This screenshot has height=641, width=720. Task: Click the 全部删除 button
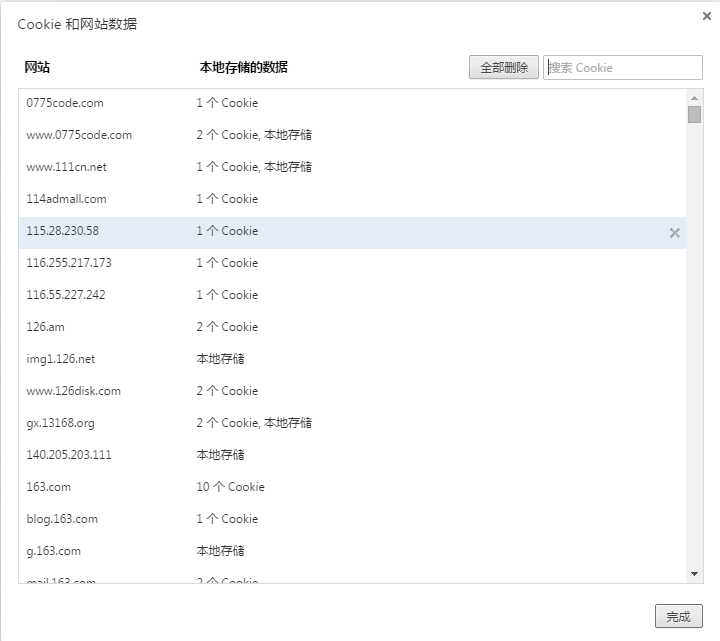pyautogui.click(x=504, y=67)
